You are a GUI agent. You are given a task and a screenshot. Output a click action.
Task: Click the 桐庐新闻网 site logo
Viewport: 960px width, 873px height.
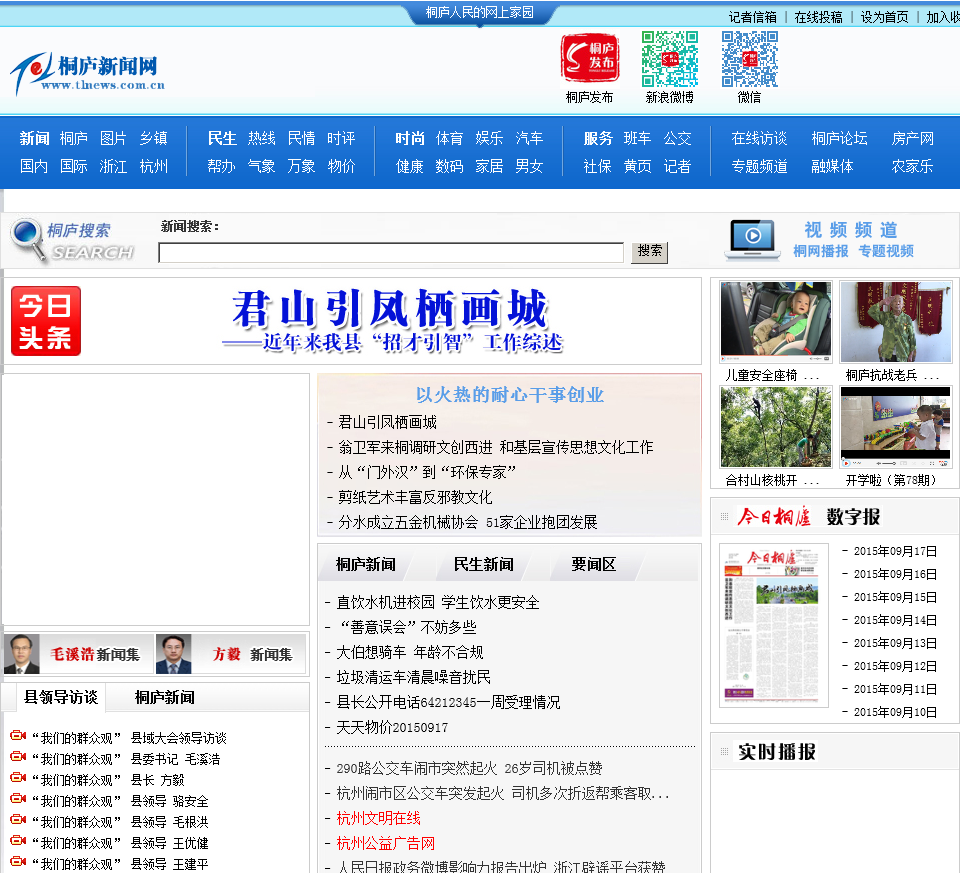pos(88,72)
